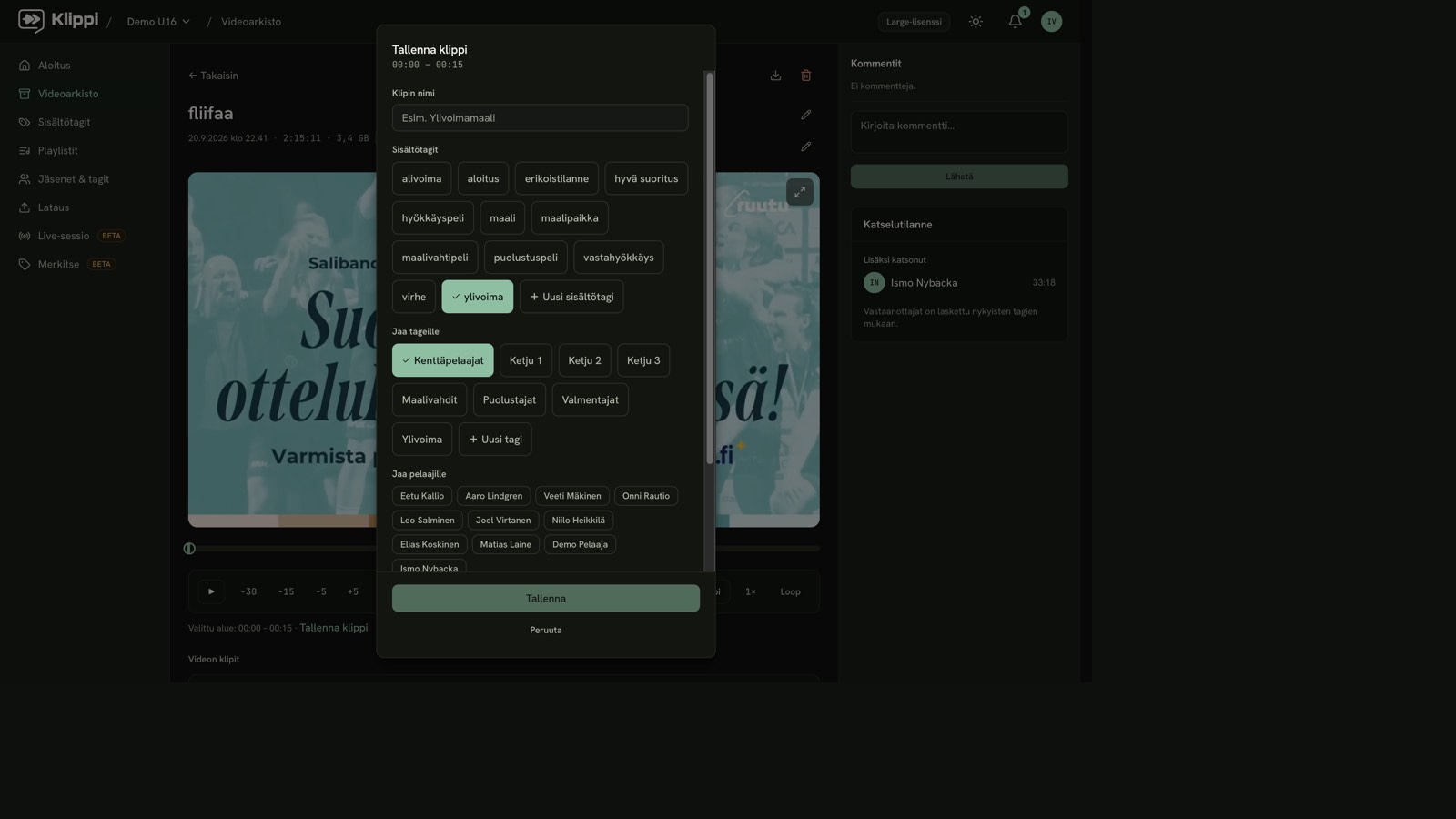Click the download video icon
1456x819 pixels.
click(775, 76)
